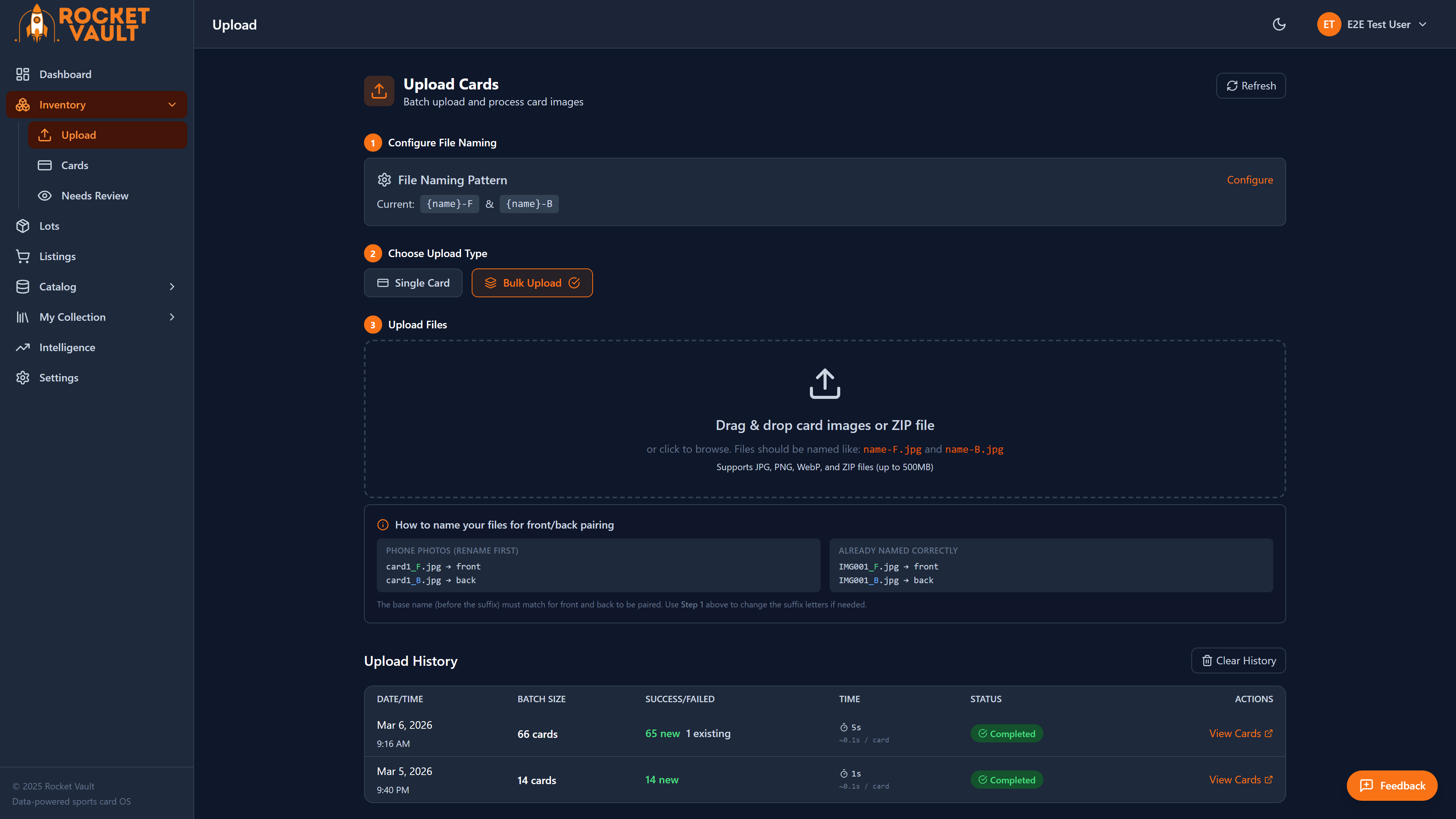Image resolution: width=1456 pixels, height=819 pixels.
Task: Expand the My Collection section
Action: coord(172,317)
